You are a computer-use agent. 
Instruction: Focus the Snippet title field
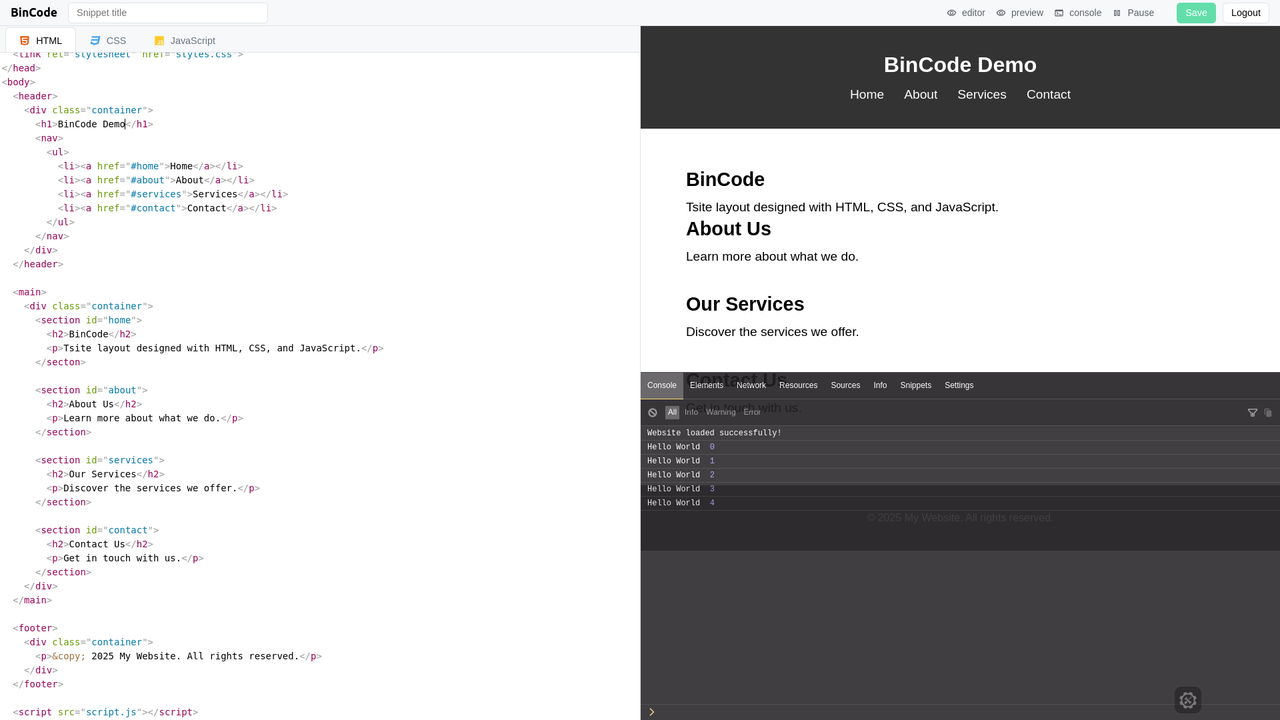click(x=168, y=13)
